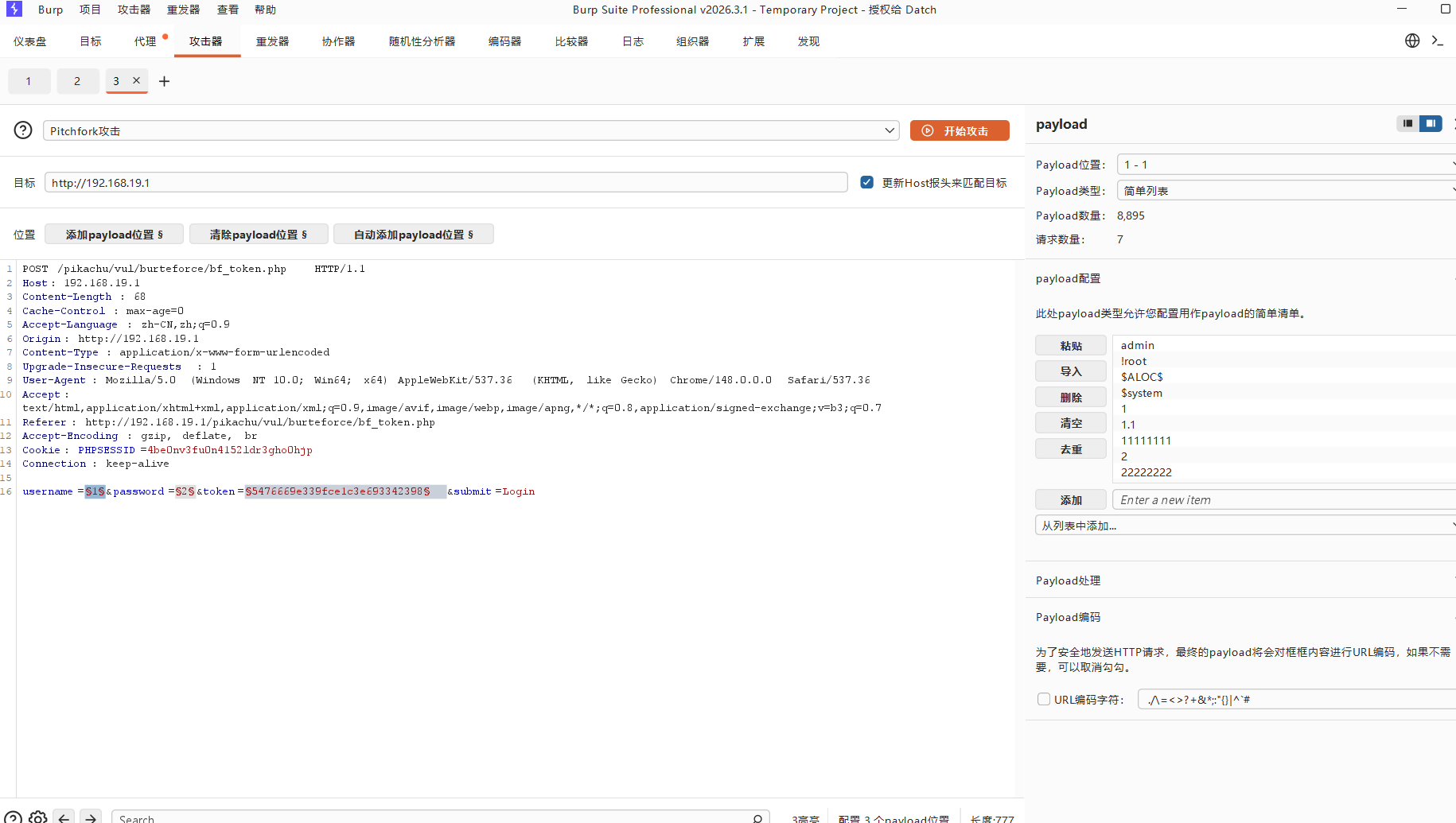Click the 删除 button

tap(1071, 398)
